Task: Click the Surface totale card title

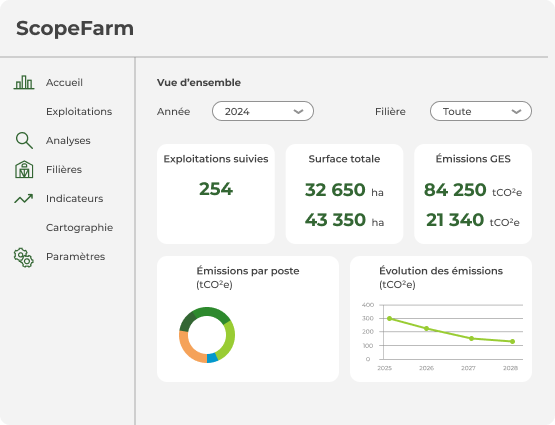Action: click(x=344, y=159)
